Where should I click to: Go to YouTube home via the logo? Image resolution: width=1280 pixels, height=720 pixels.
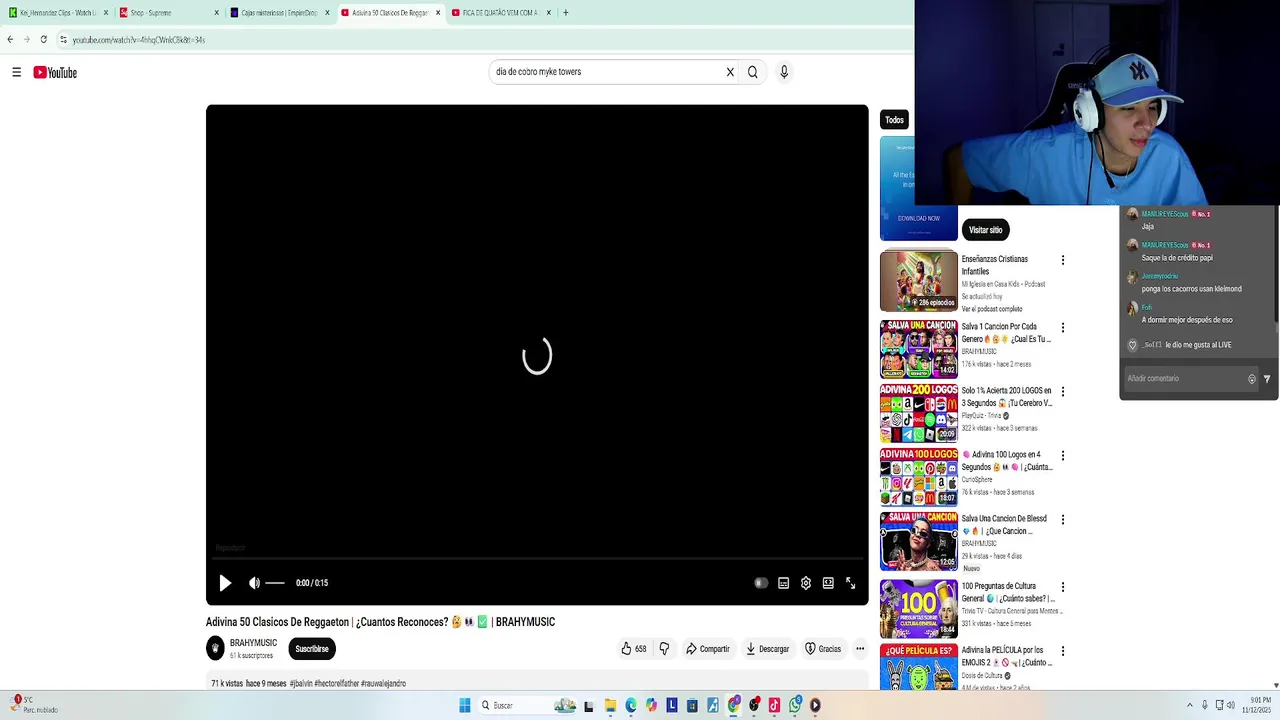(x=55, y=72)
